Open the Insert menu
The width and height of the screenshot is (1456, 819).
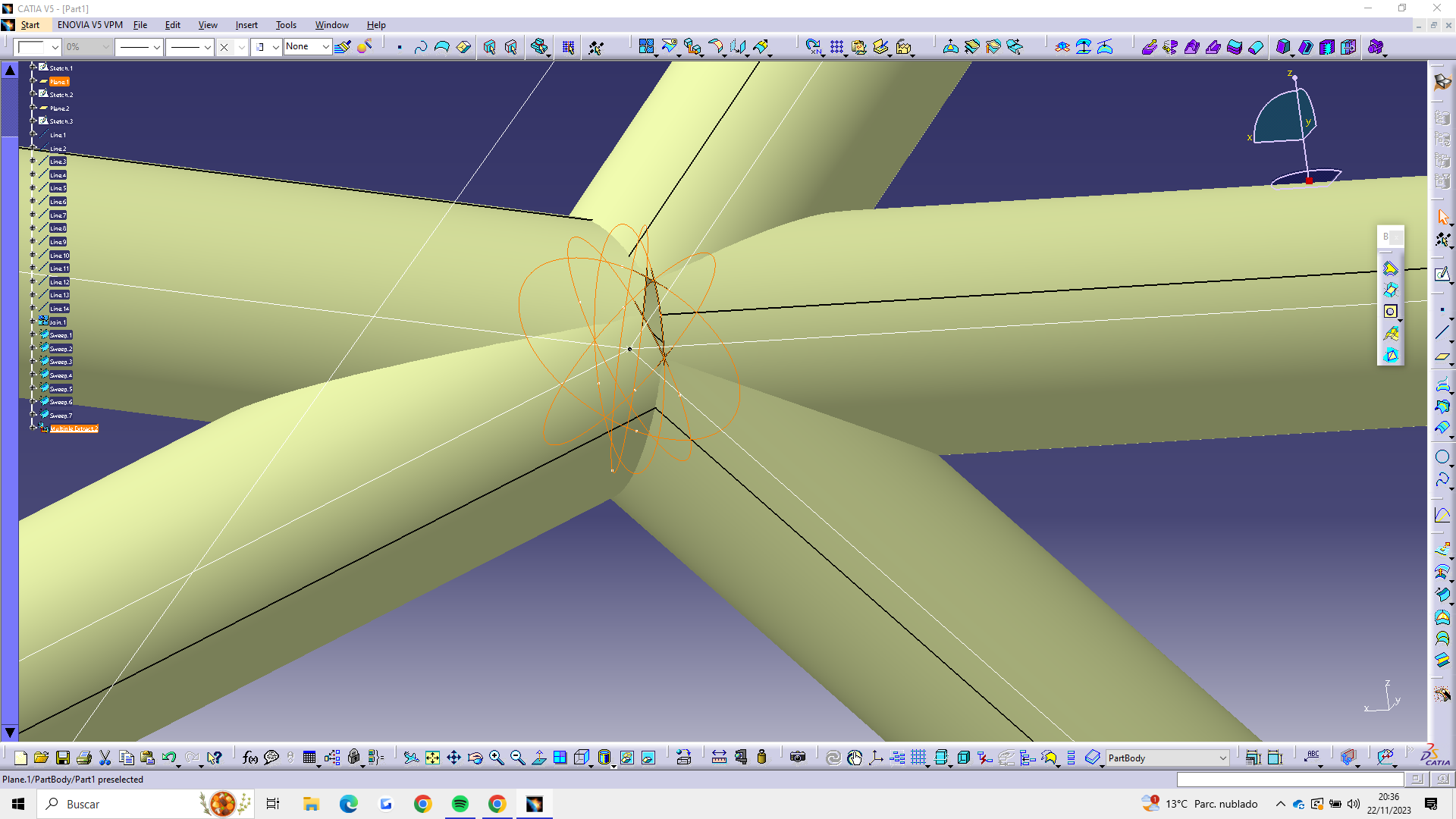(246, 25)
